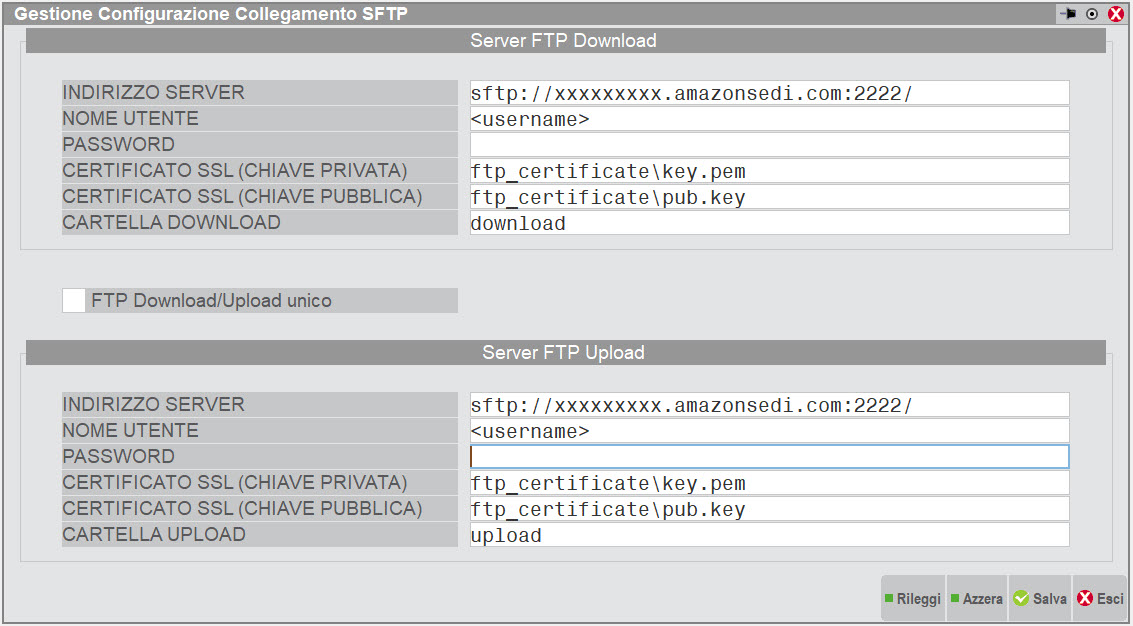
Task: Edit Upload private key certificate field
Action: 768,483
